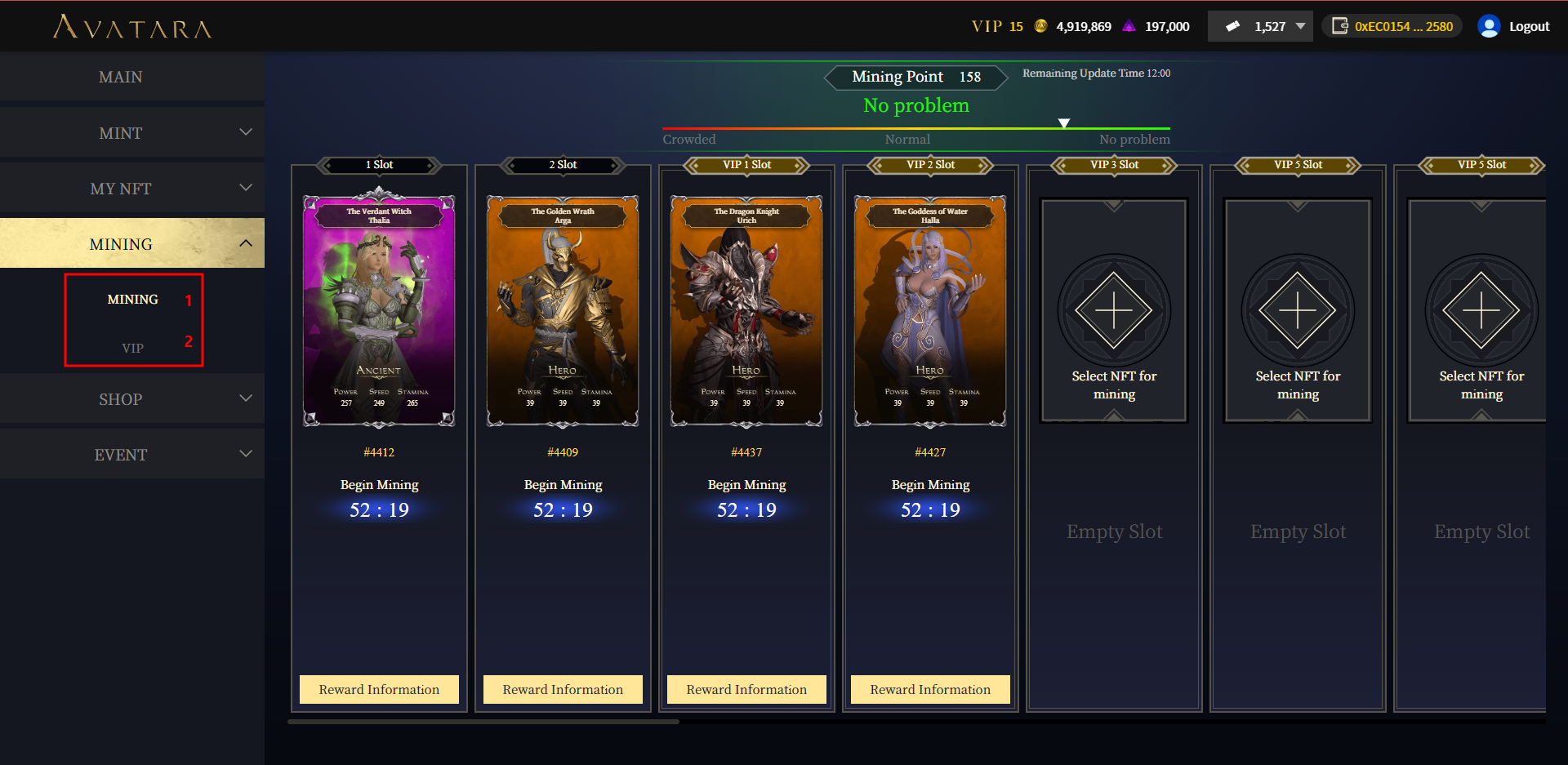This screenshot has height=765, width=1568.
Task: Expand the SHOP menu section
Action: (x=132, y=398)
